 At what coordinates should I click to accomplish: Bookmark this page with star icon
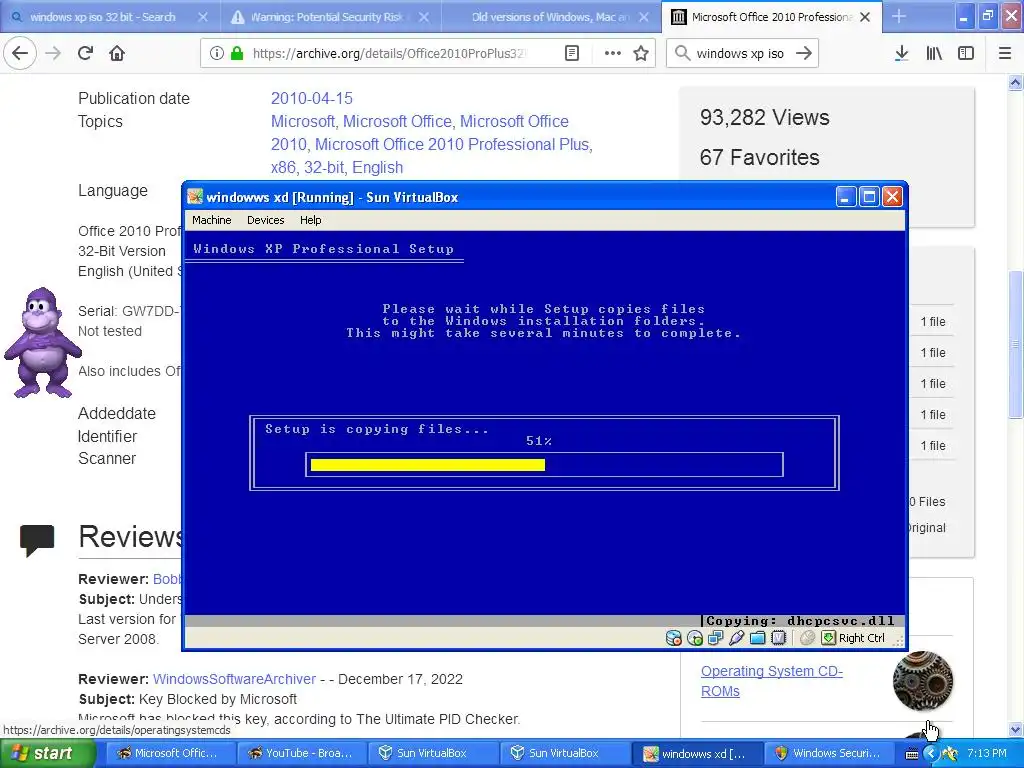641,53
